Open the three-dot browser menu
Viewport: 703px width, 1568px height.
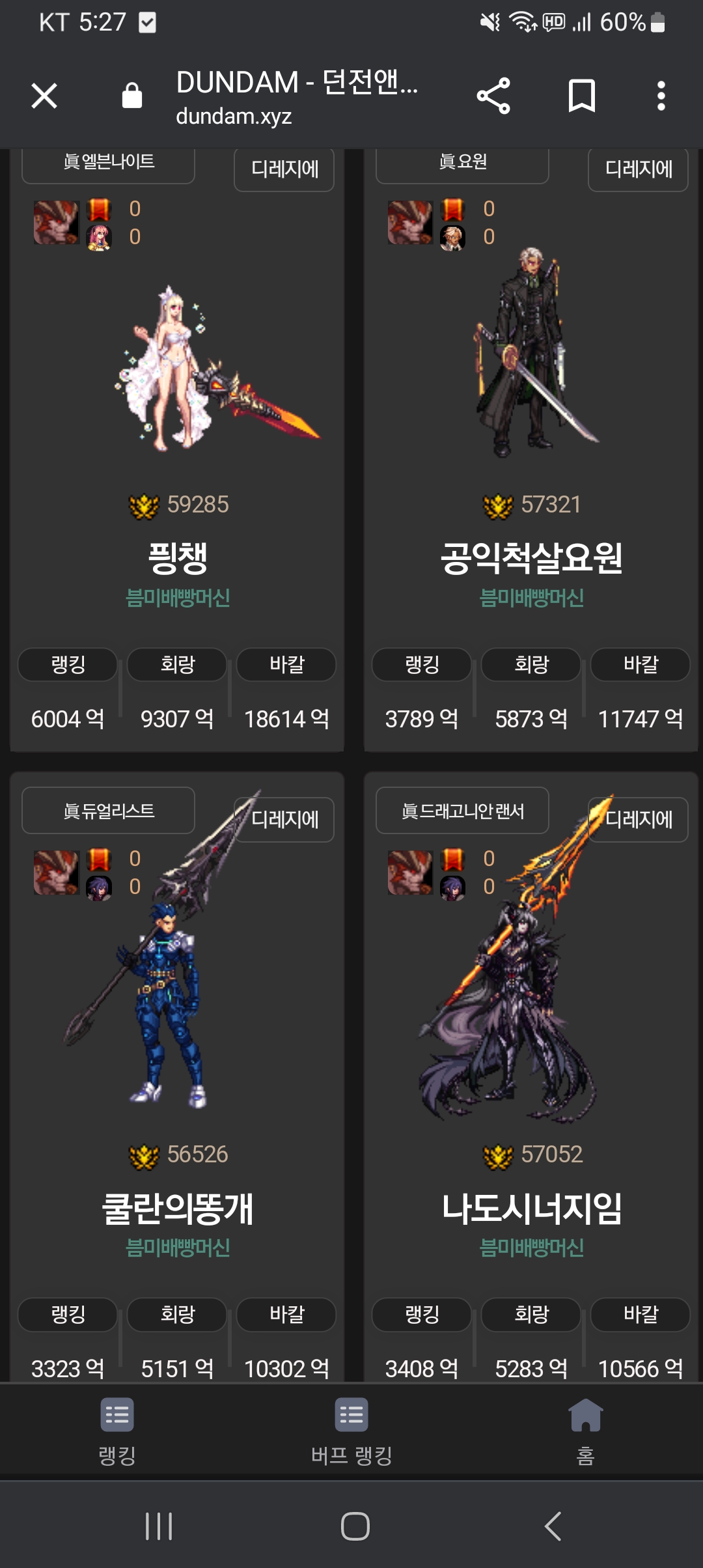(661, 96)
